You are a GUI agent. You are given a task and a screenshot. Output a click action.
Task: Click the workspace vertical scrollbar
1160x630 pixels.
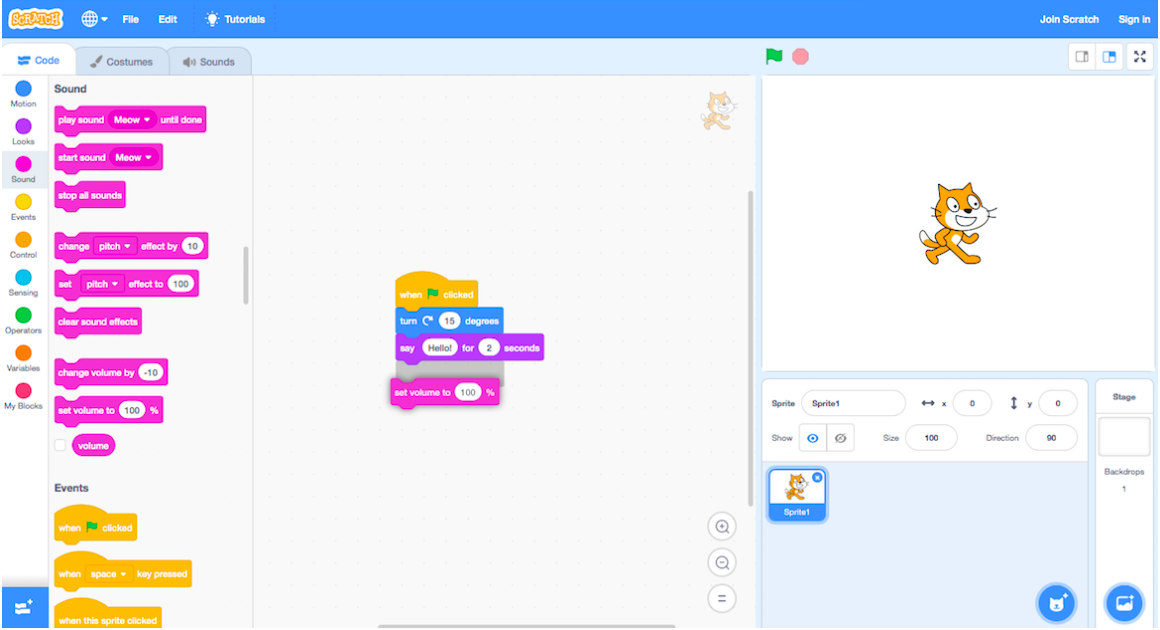(750, 348)
